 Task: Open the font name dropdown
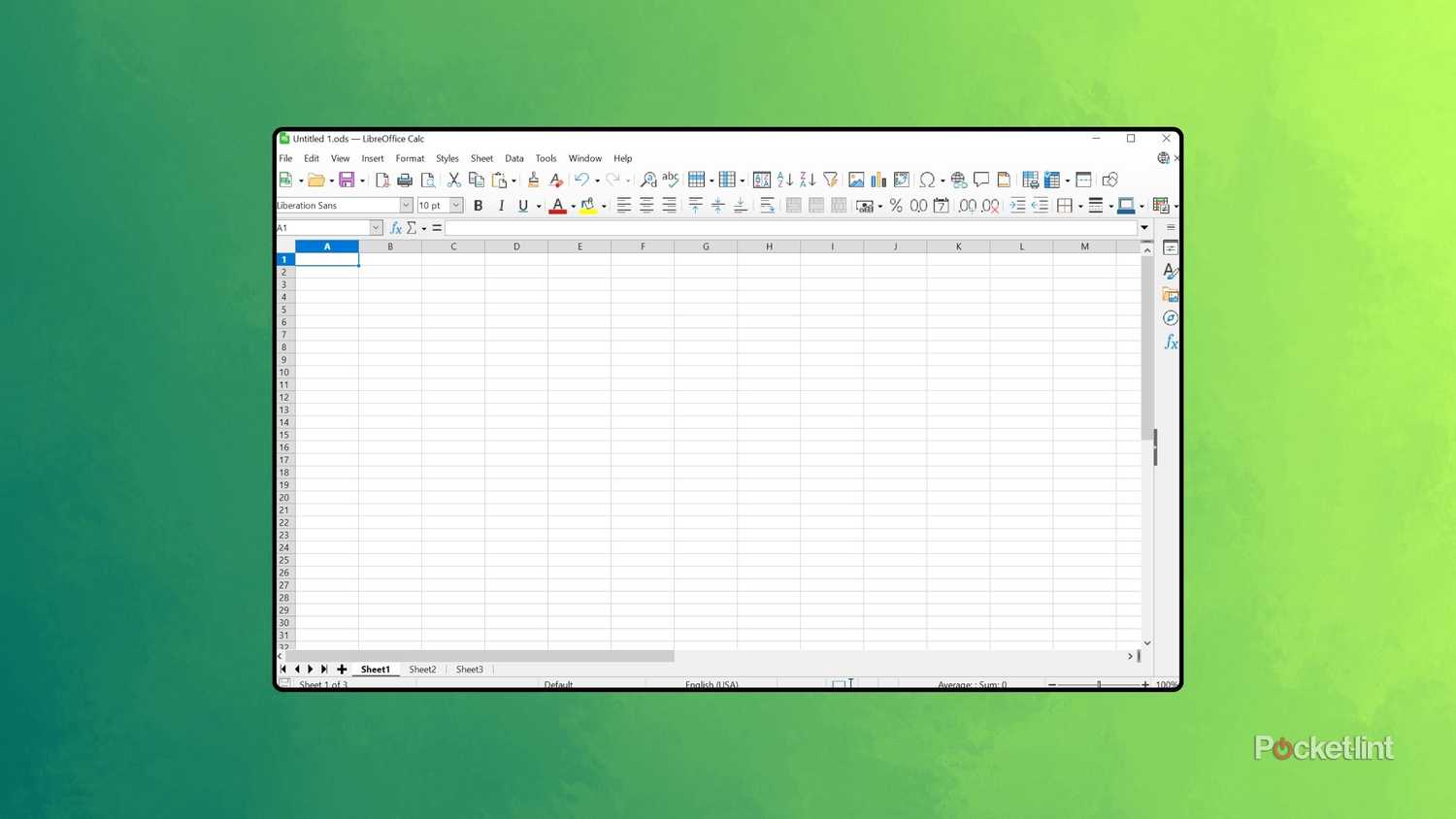point(406,205)
